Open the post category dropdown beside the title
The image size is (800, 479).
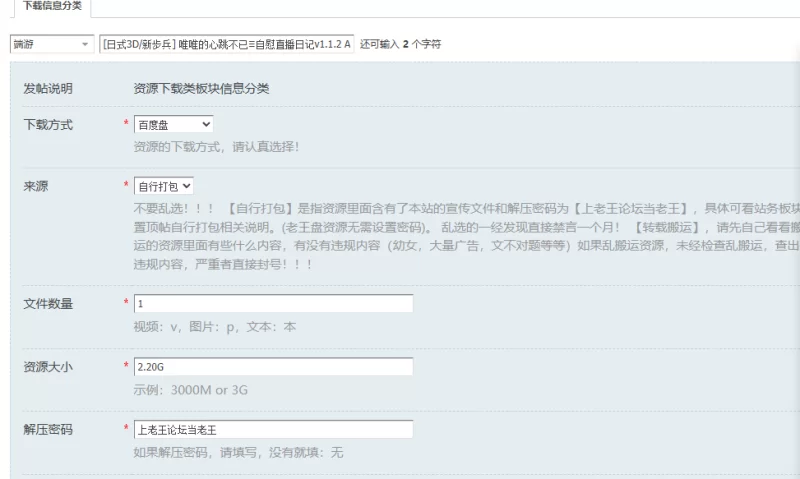coord(52,44)
